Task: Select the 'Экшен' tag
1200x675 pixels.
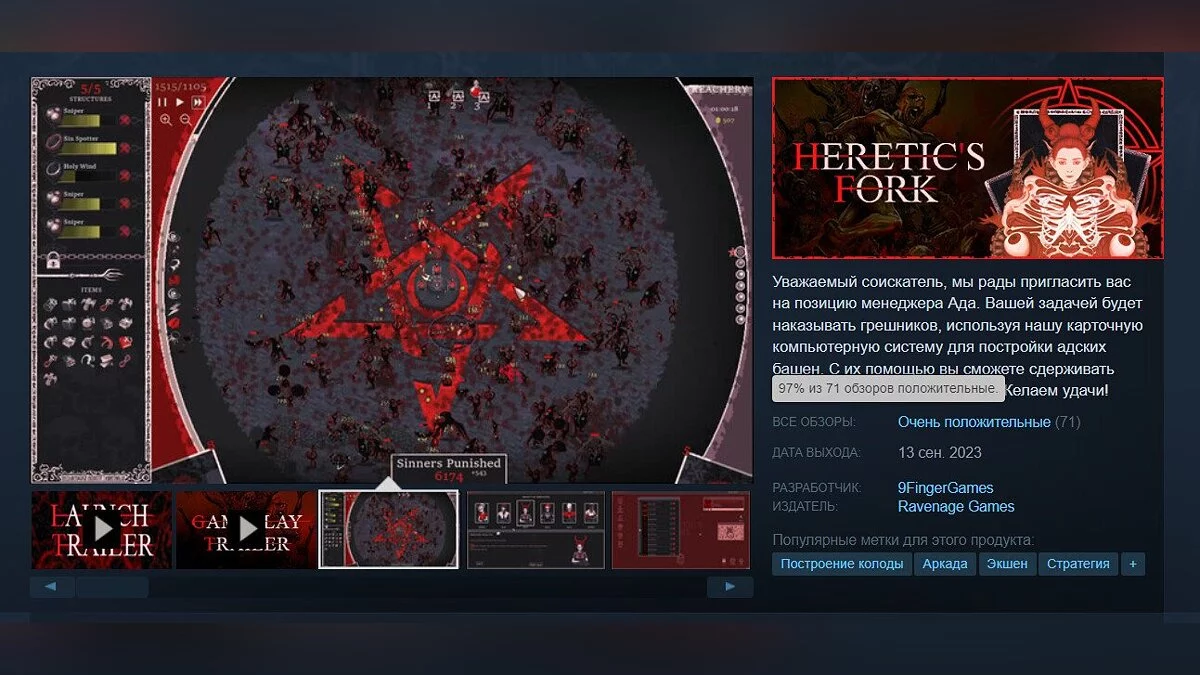Action: (1007, 564)
